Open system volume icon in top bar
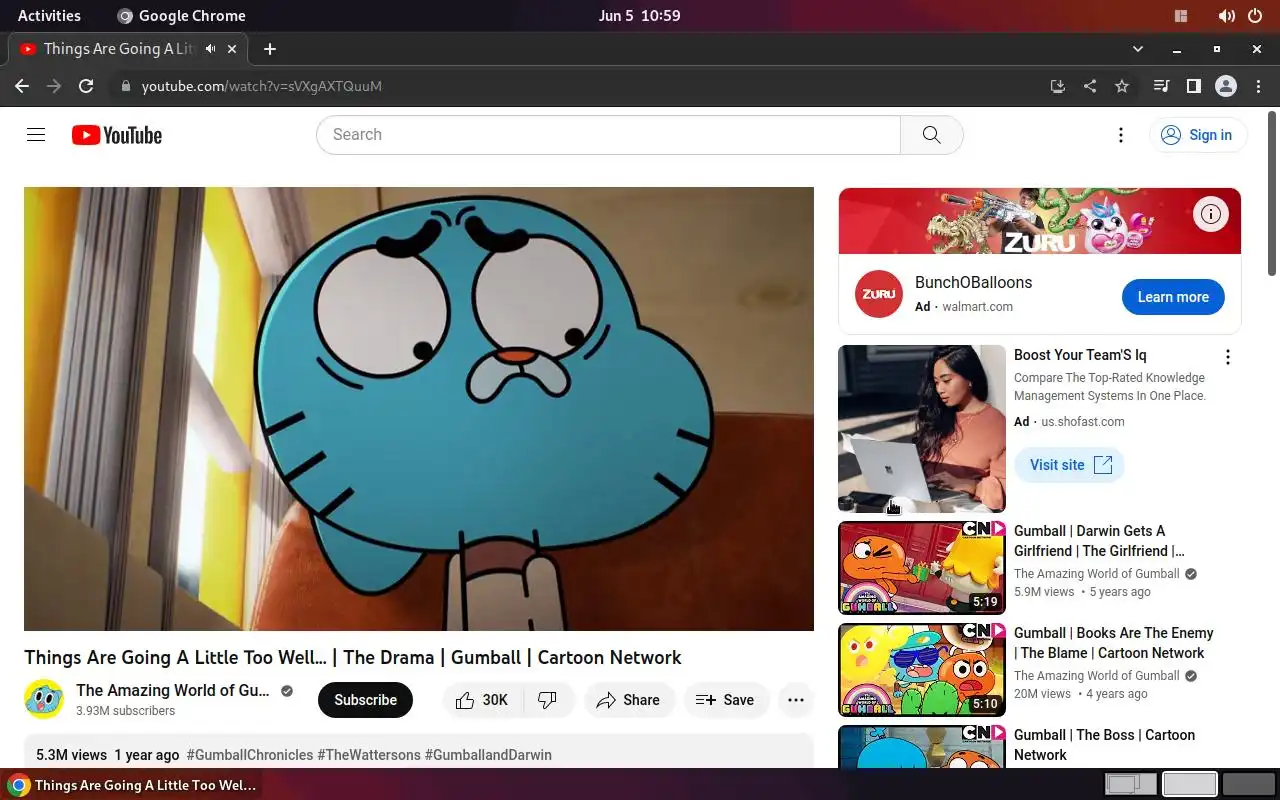The height and width of the screenshot is (800, 1280). [1226, 15]
